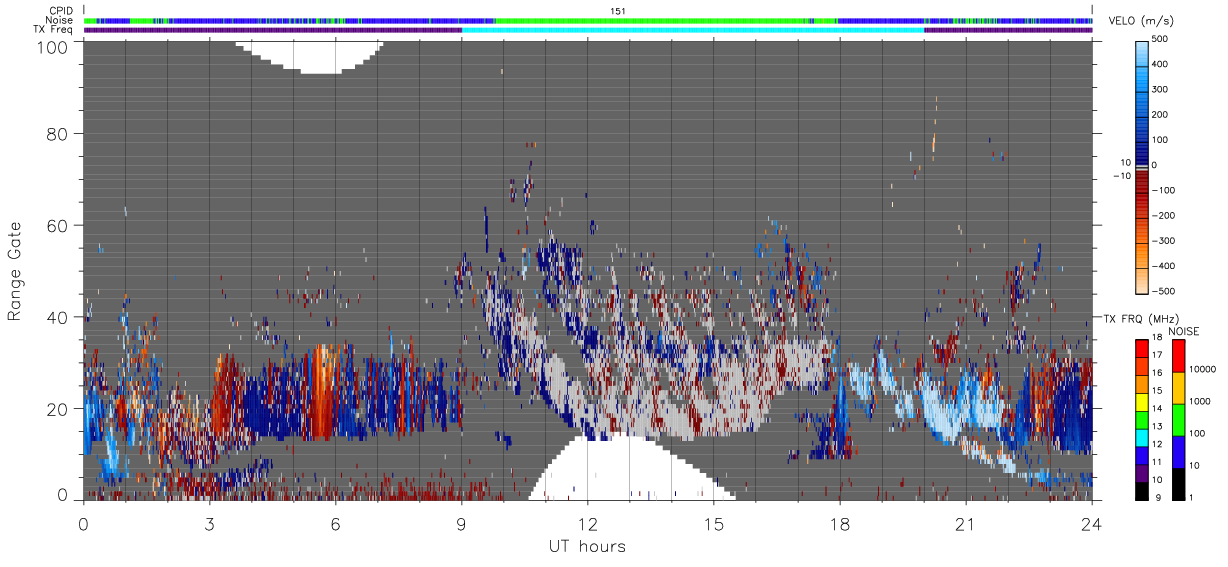This screenshot has height=567, width=1228.
Task: Click TX frequency label "9" in legend
Action: point(1156,497)
